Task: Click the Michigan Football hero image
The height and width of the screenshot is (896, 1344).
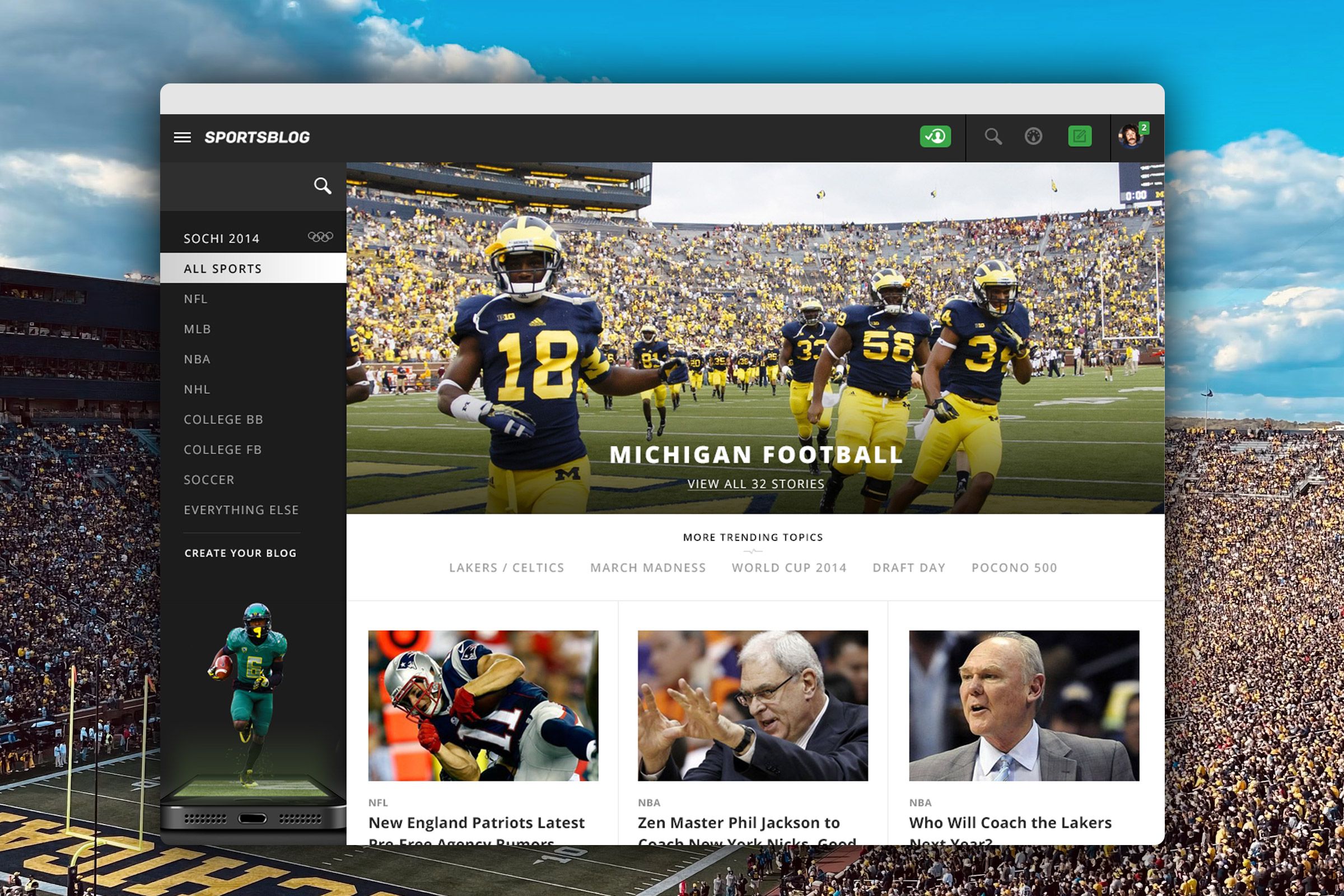Action: (755, 338)
